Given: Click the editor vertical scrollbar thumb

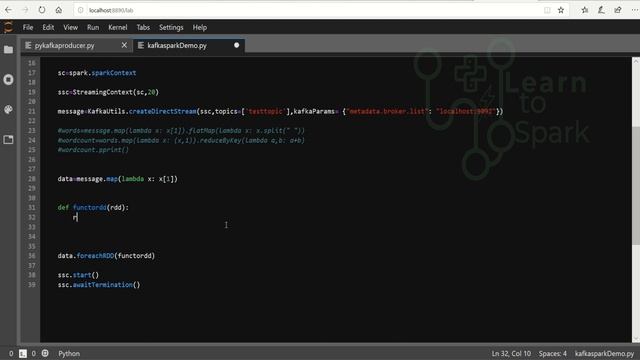Looking at the screenshot, I should (636, 186).
